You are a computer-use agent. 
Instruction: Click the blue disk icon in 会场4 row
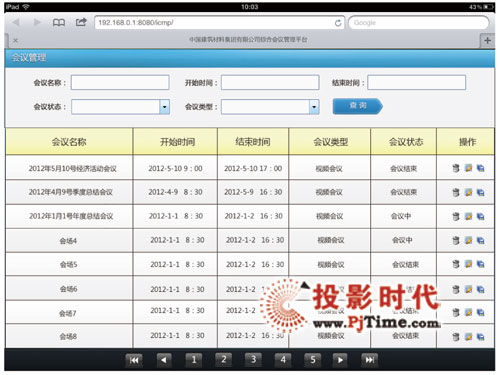tap(480, 240)
